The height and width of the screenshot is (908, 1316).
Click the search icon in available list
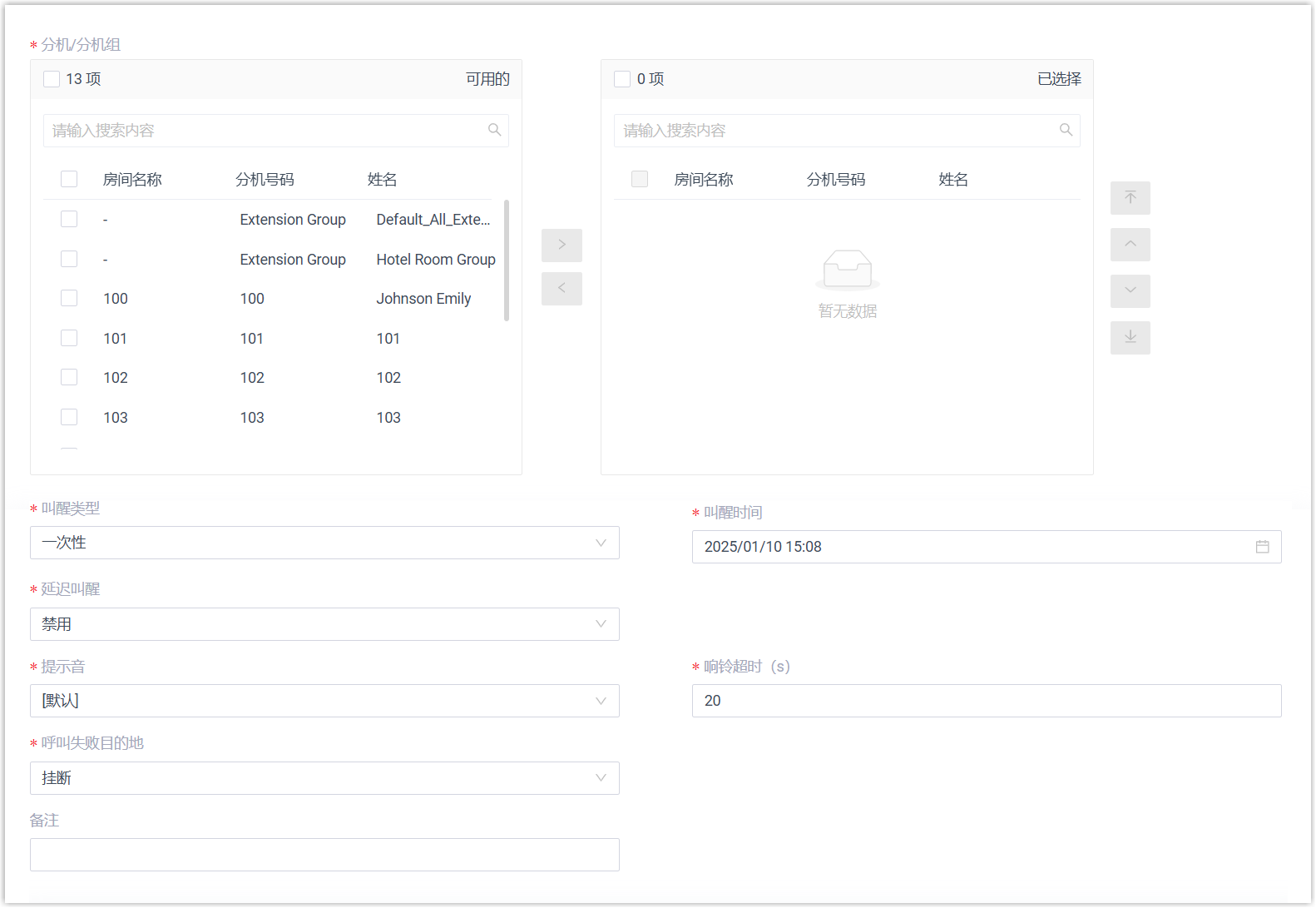[x=494, y=130]
